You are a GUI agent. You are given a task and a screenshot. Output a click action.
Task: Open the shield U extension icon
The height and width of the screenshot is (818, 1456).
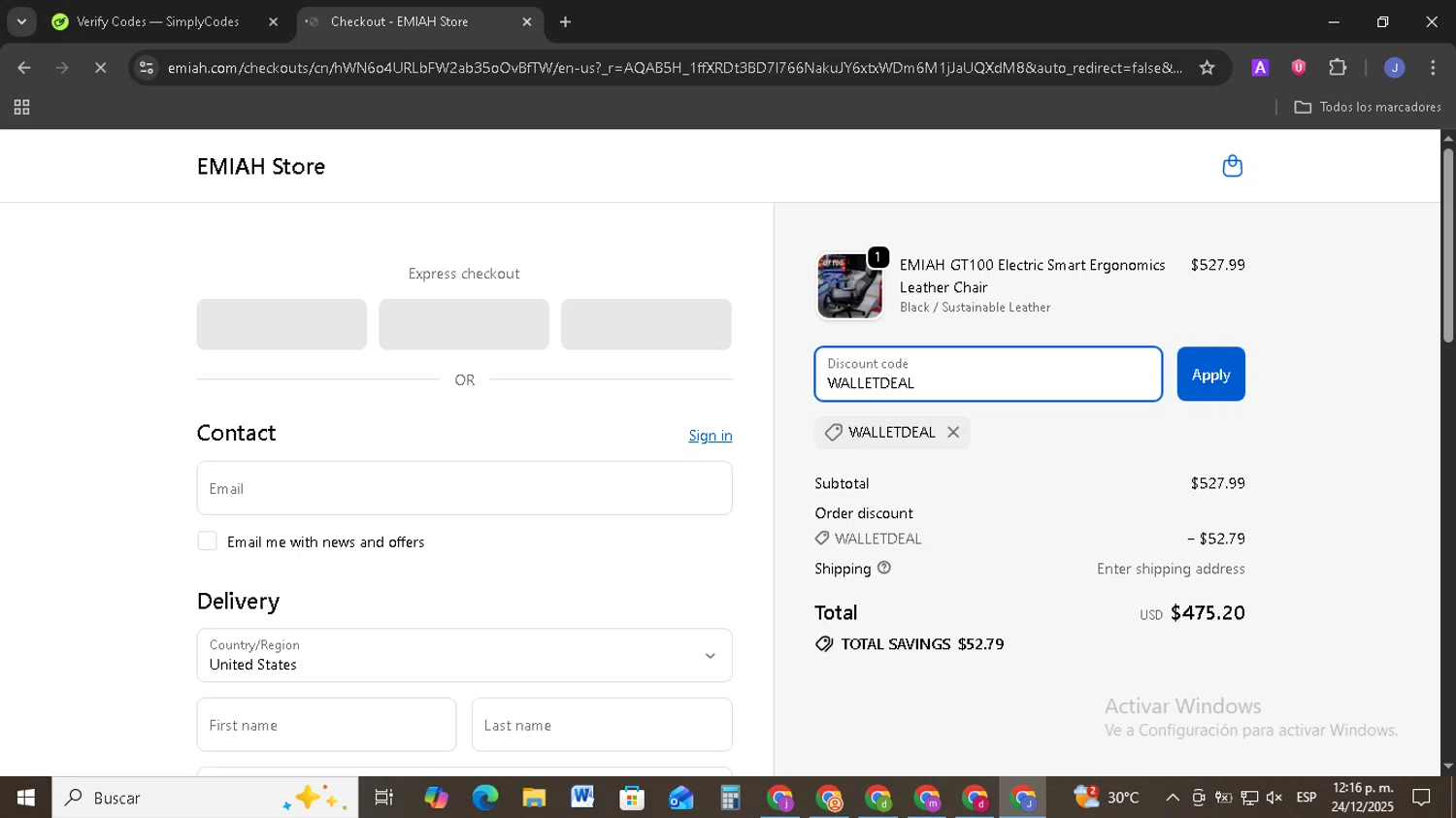point(1298,68)
